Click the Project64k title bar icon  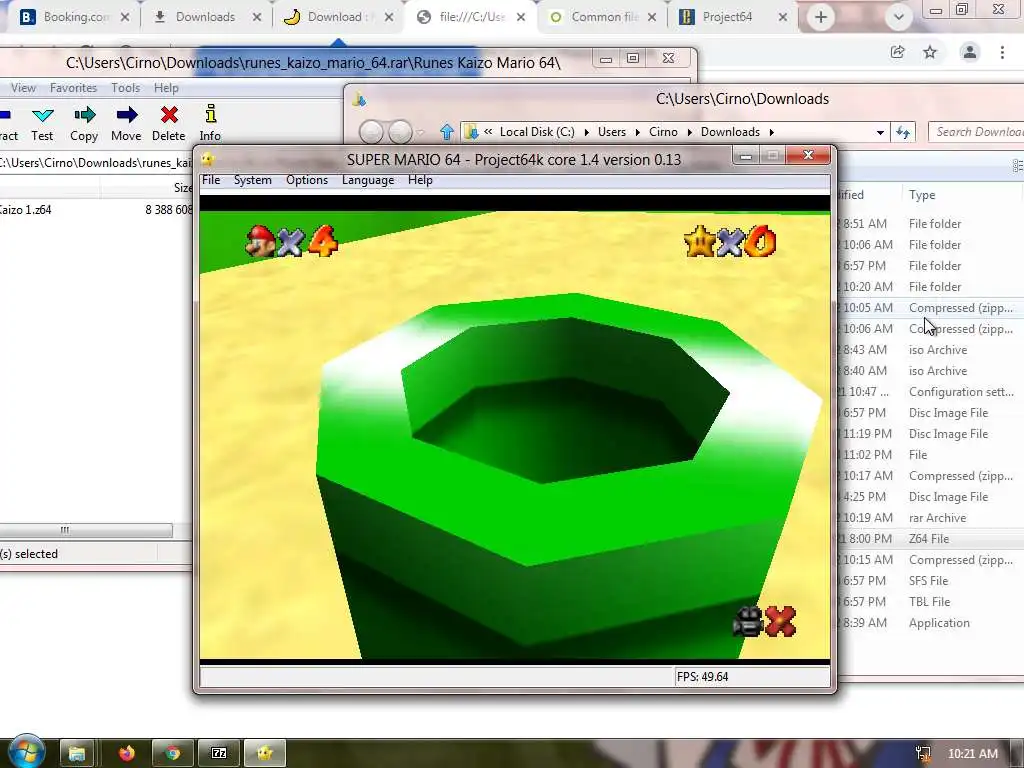(x=208, y=159)
